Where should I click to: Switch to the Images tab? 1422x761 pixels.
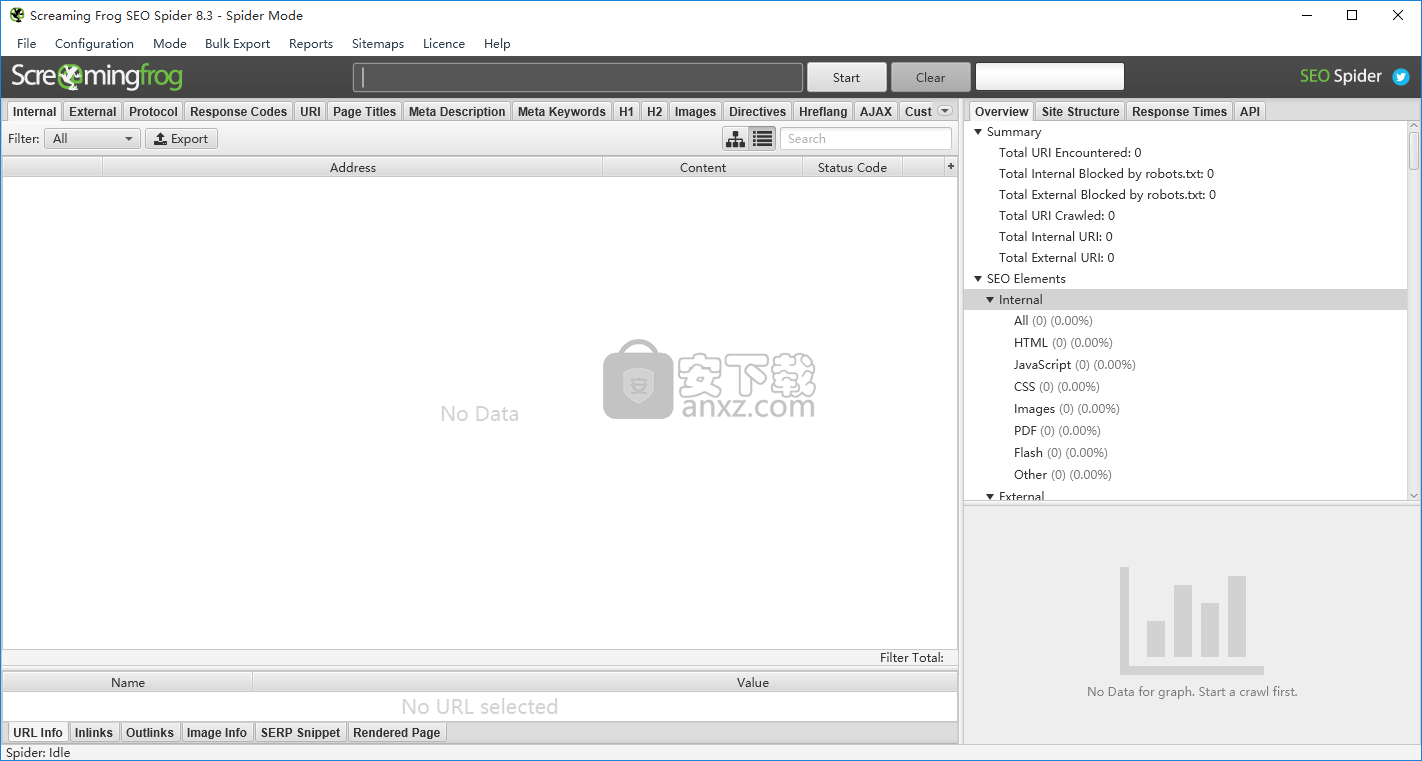(695, 112)
